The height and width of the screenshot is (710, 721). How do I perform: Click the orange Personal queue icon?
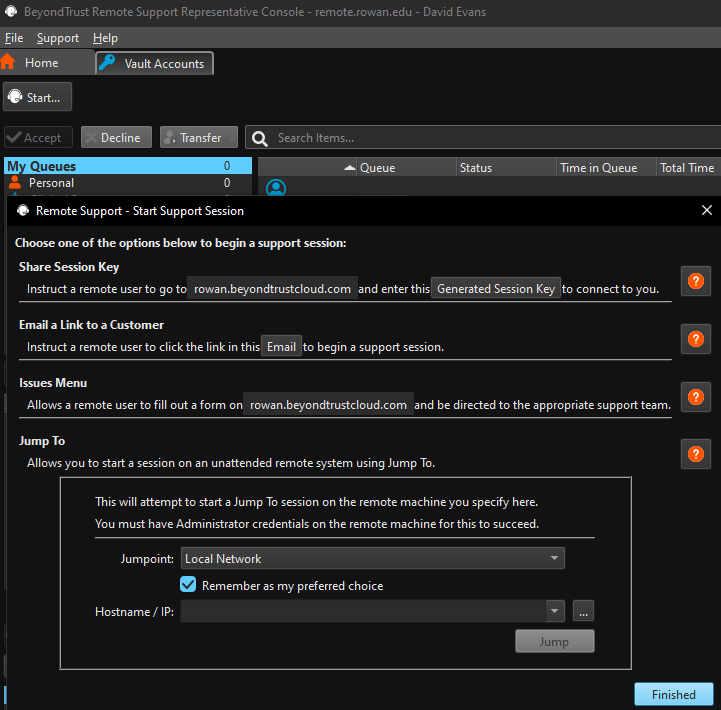click(15, 183)
